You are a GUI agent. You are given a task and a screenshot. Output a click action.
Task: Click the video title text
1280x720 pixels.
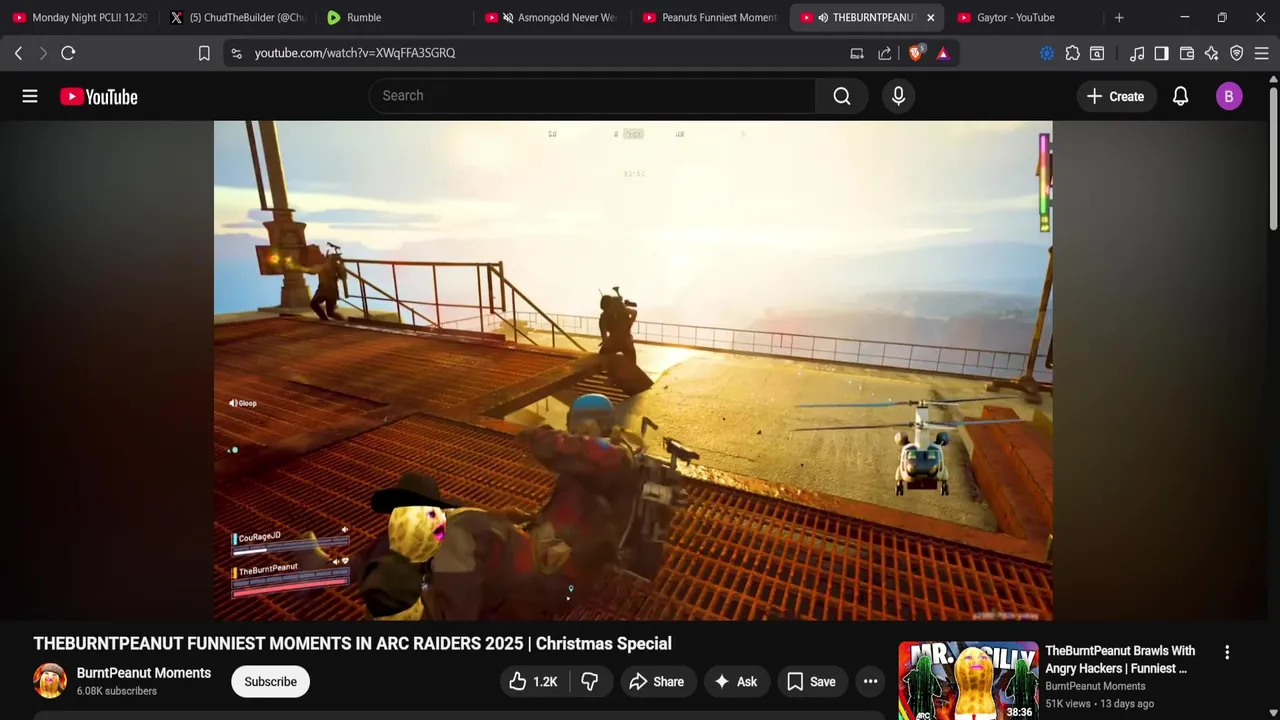click(352, 644)
